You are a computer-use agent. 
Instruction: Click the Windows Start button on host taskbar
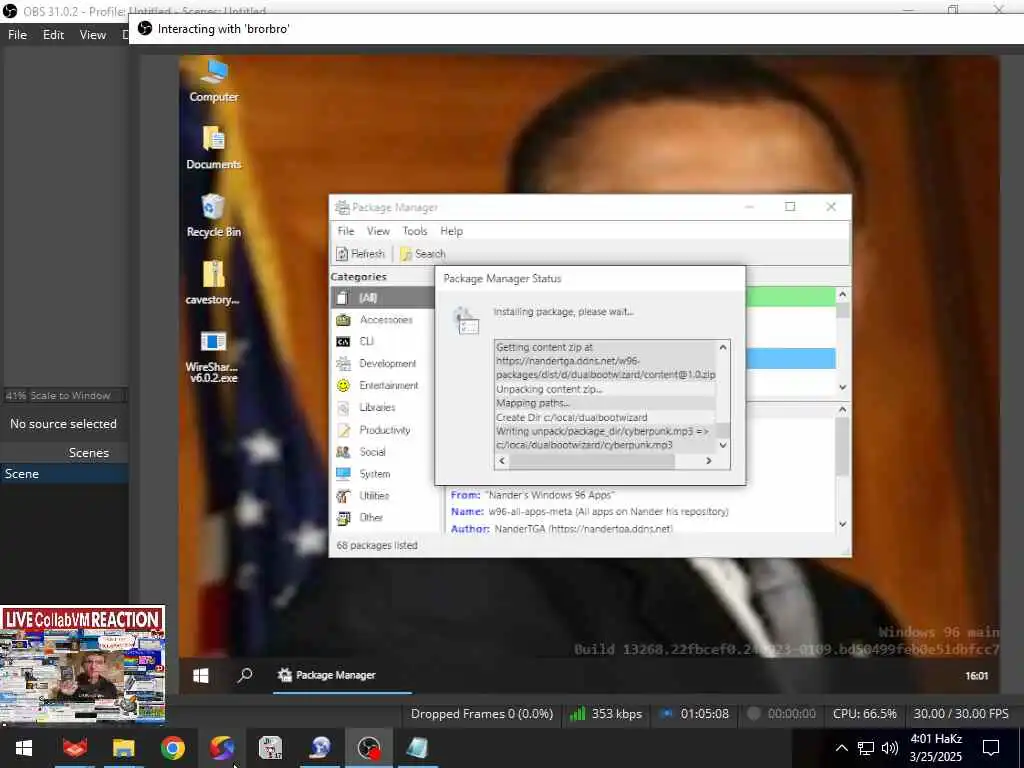[24, 748]
